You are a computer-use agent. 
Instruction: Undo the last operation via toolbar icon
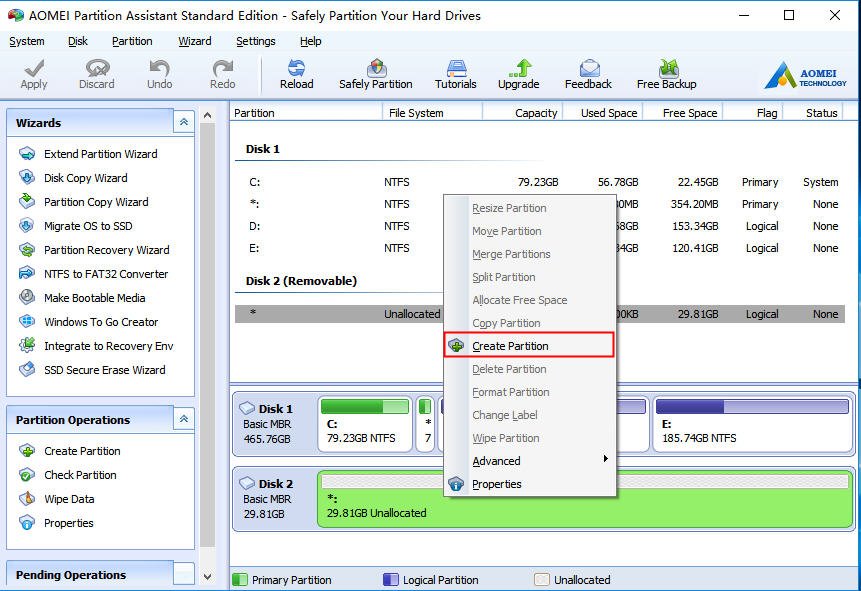tap(159, 72)
